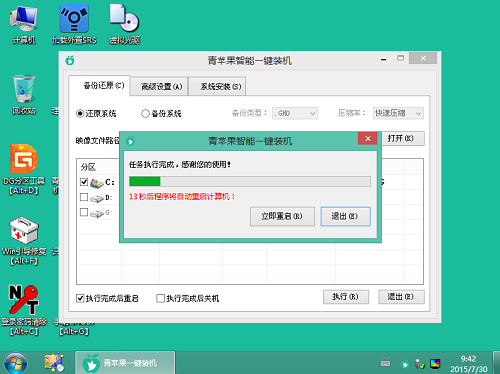
Task: Click 执行(R) button in main window
Action: (346, 297)
